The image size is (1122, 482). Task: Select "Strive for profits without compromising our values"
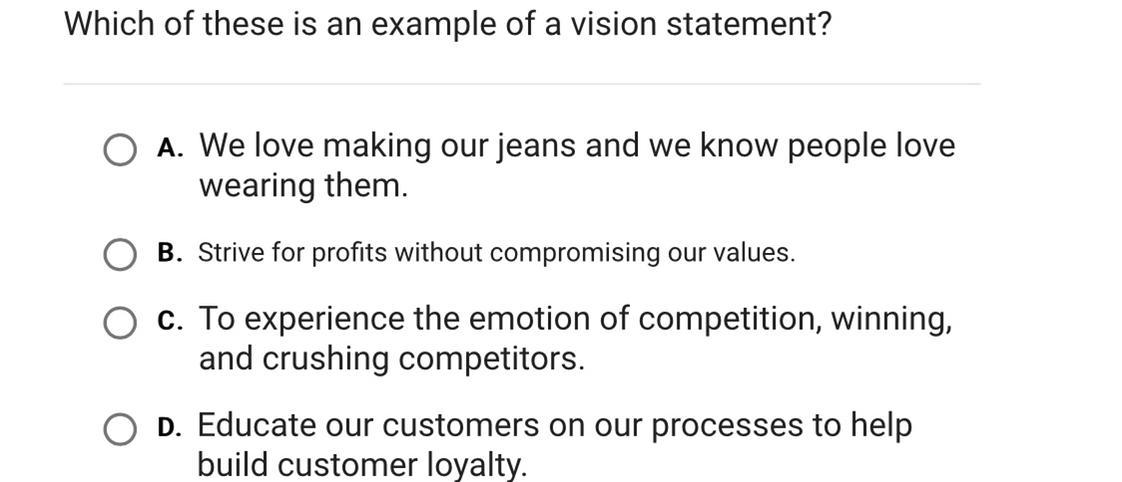[497, 253]
